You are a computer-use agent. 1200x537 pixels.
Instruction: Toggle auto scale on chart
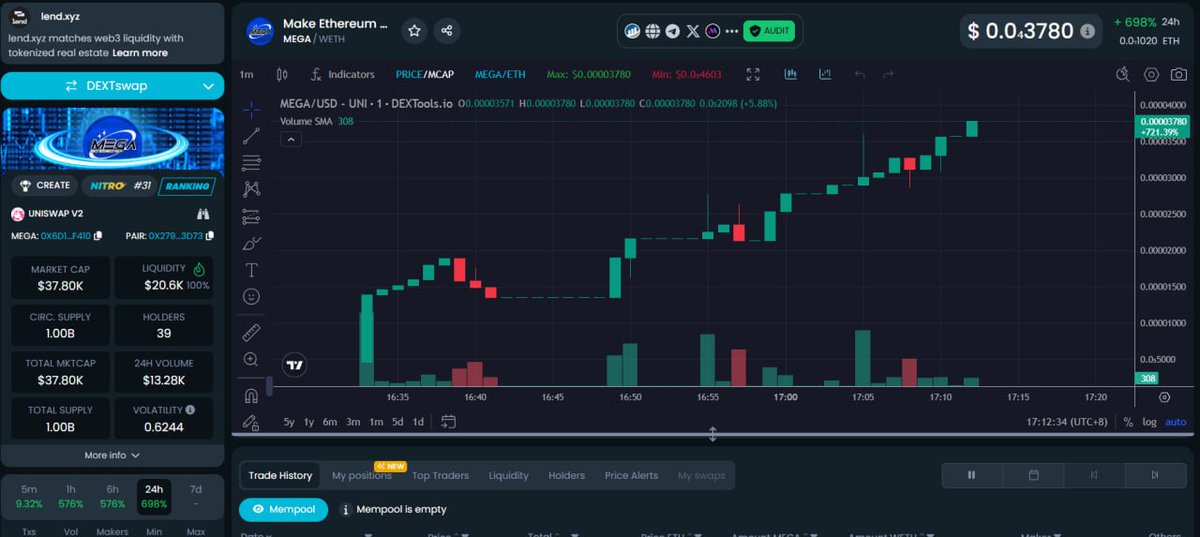coord(1175,422)
